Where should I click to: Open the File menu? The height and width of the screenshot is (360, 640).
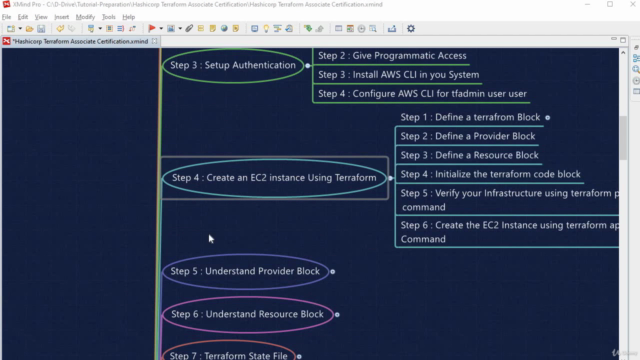coord(7,17)
